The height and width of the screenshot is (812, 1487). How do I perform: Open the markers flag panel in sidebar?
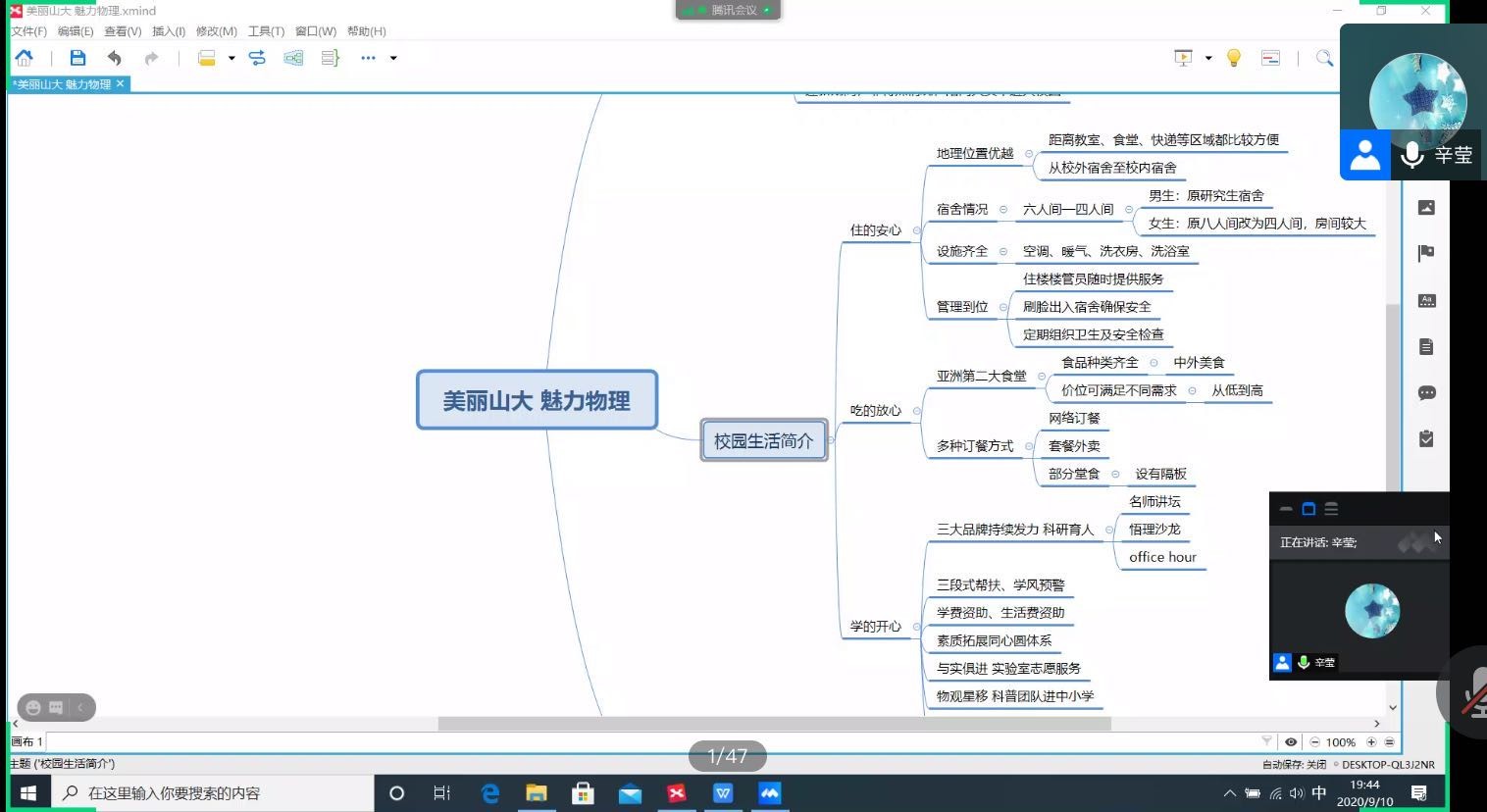click(x=1426, y=253)
